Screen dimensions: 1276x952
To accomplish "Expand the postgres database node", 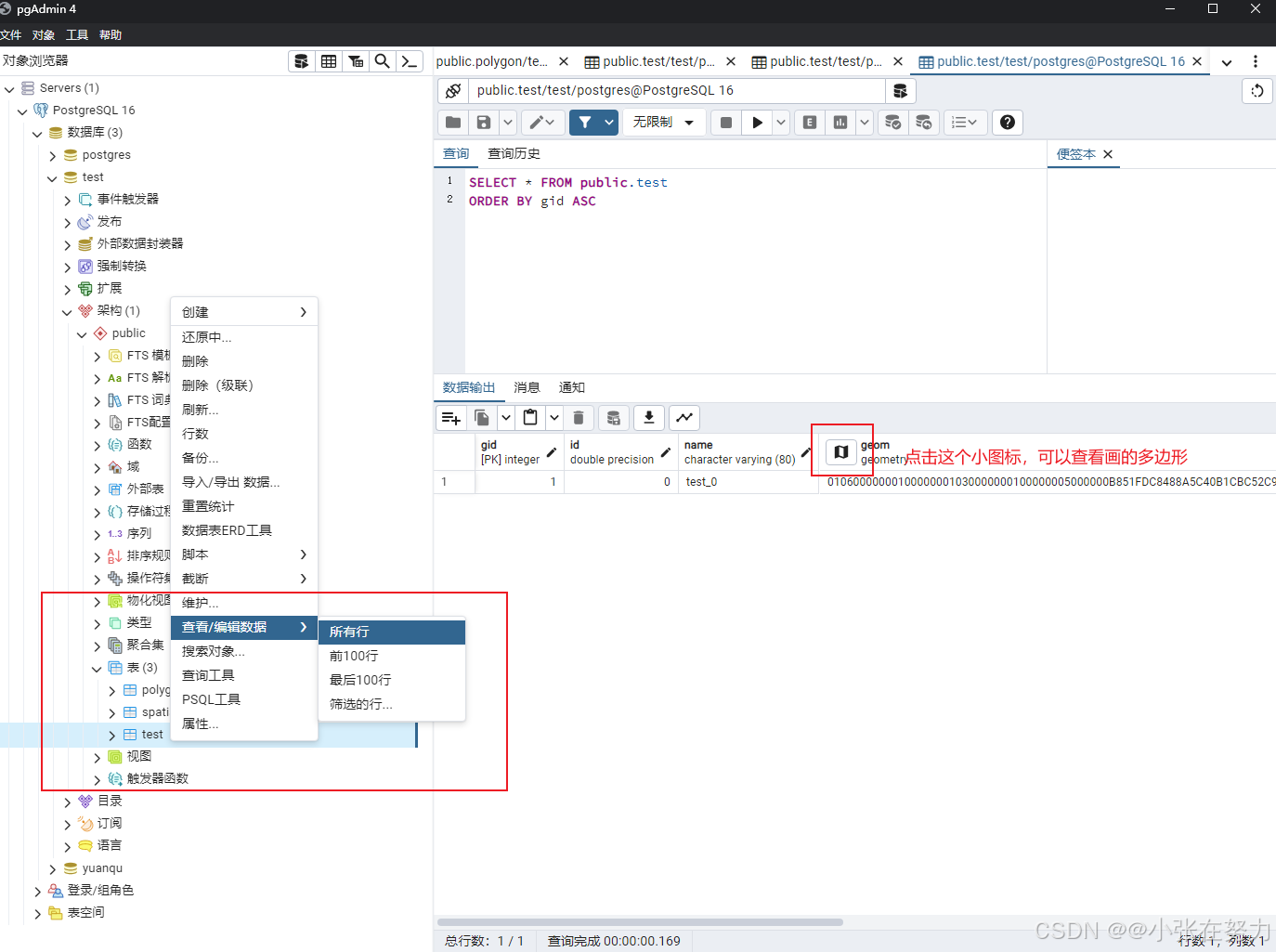I will coord(53,156).
